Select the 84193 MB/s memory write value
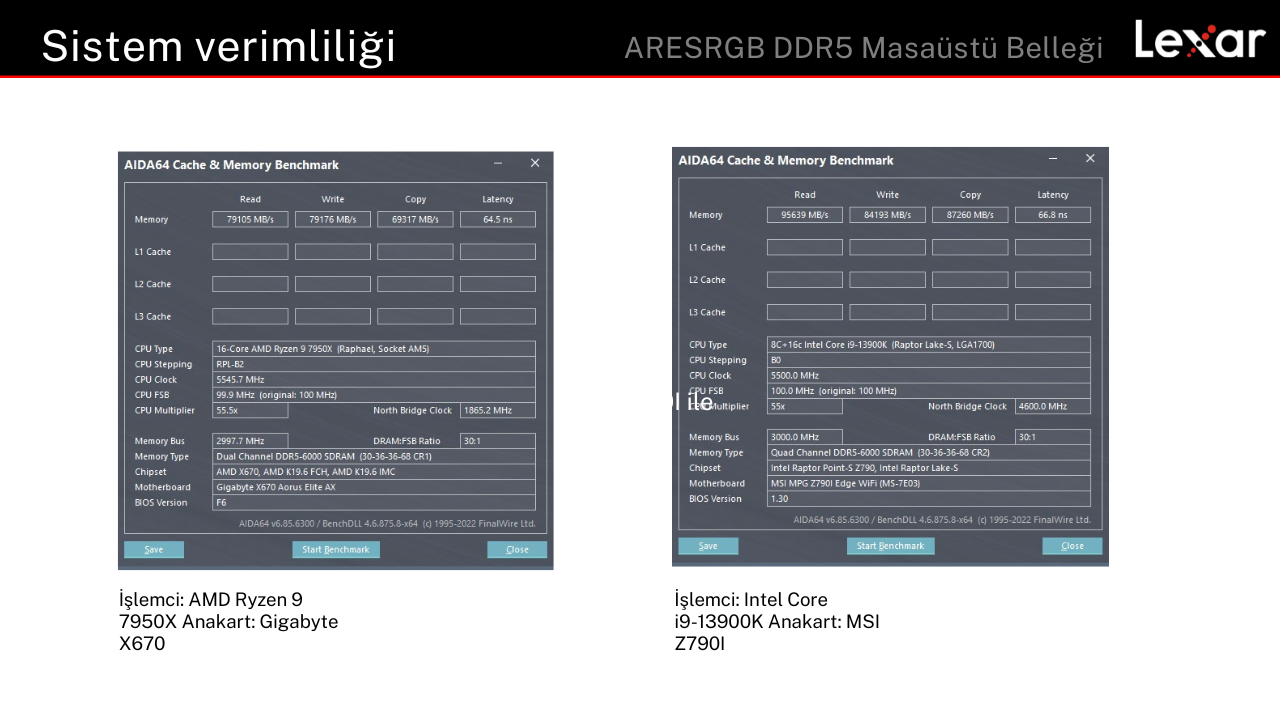 click(888, 215)
